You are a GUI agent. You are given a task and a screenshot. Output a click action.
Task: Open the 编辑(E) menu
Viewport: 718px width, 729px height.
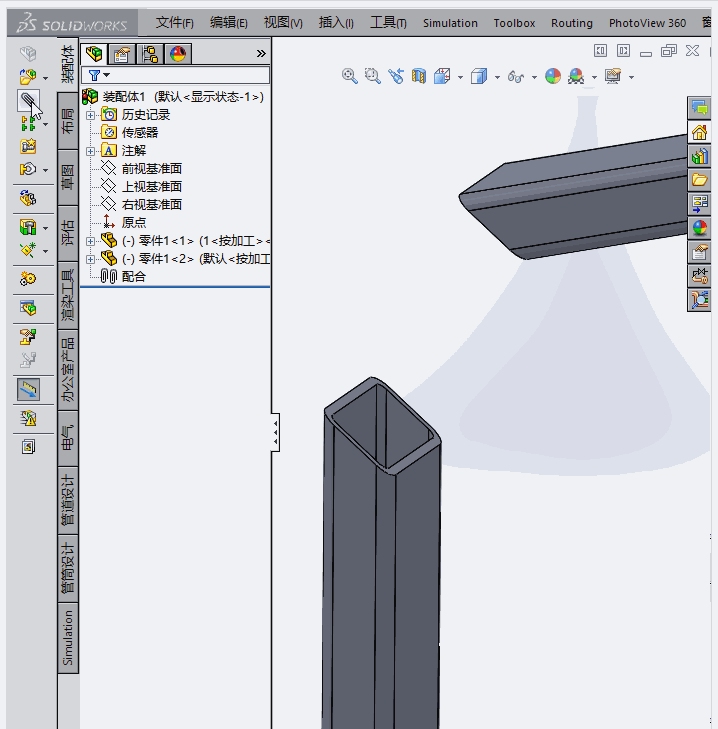(228, 22)
